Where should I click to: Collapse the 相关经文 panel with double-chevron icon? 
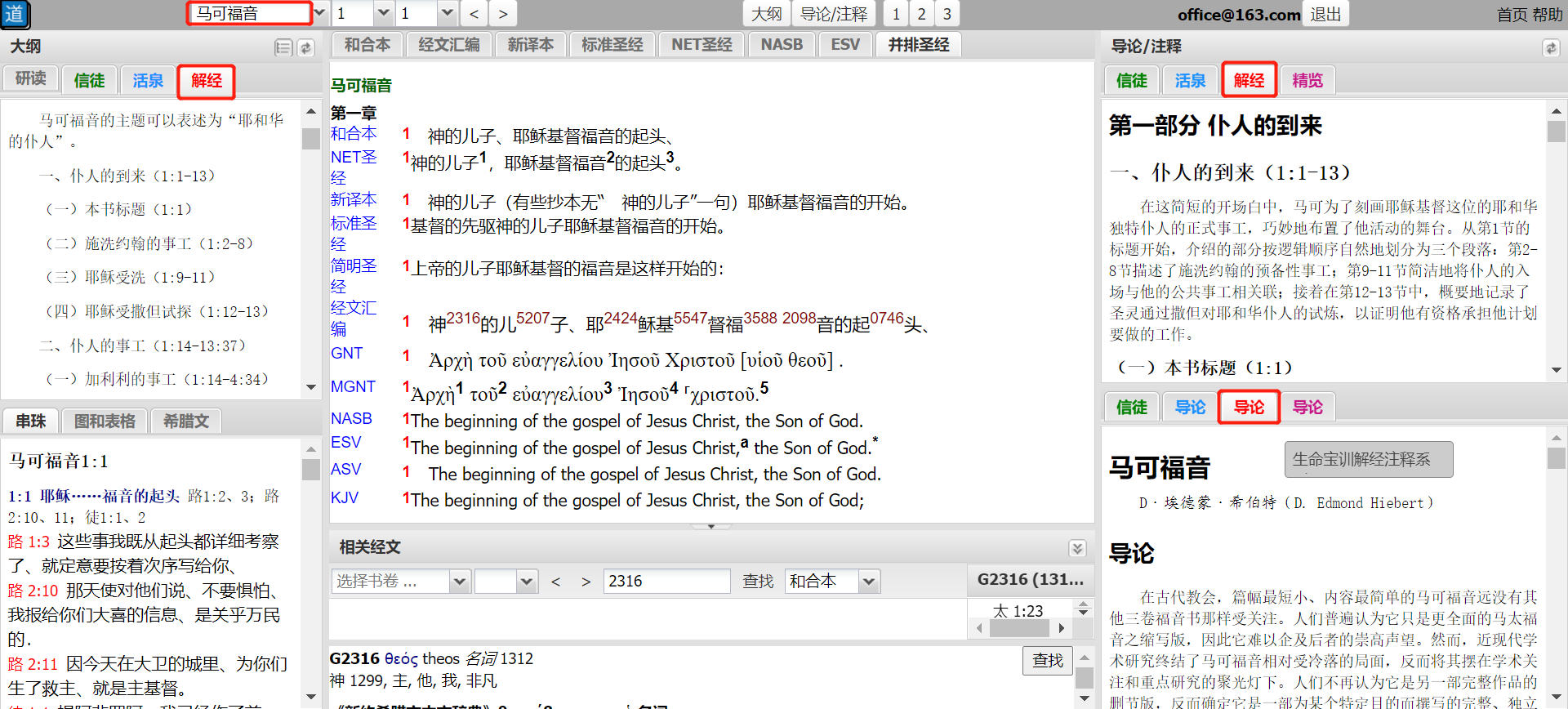pyautogui.click(x=1077, y=548)
